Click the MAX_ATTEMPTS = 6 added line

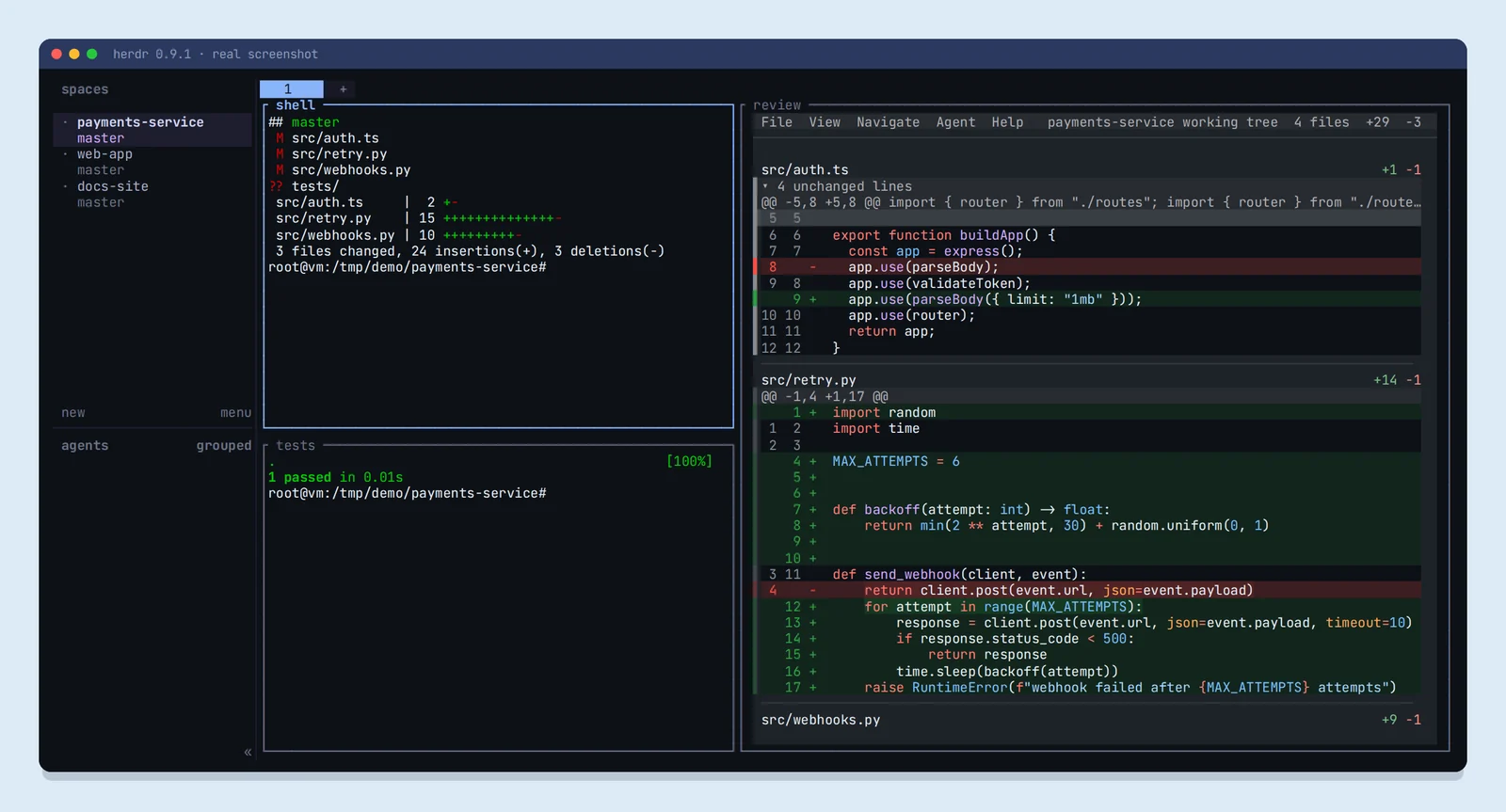click(1087, 461)
